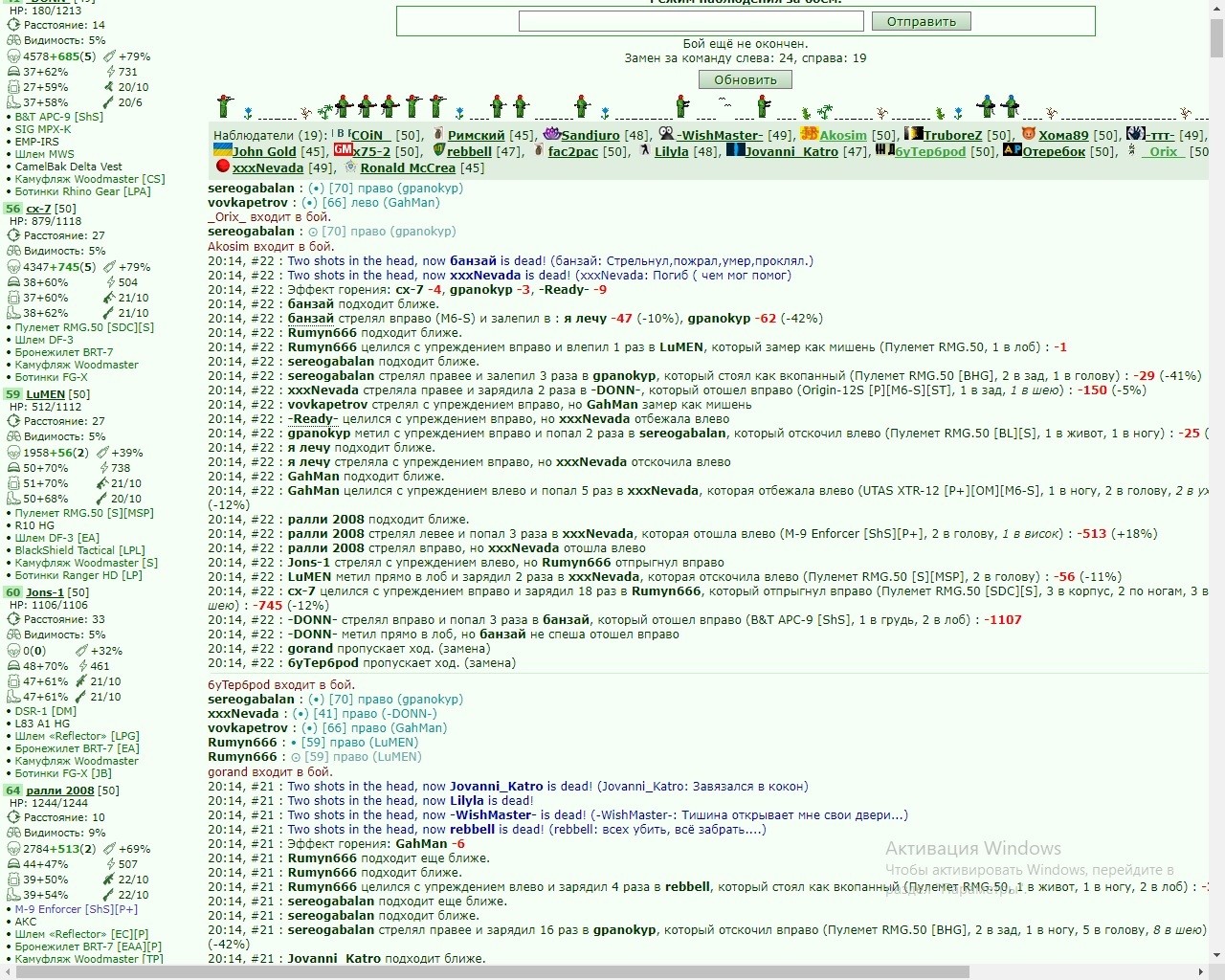Click the grenade icon beside Римский
This screenshot has height=980, width=1225.
438,134
